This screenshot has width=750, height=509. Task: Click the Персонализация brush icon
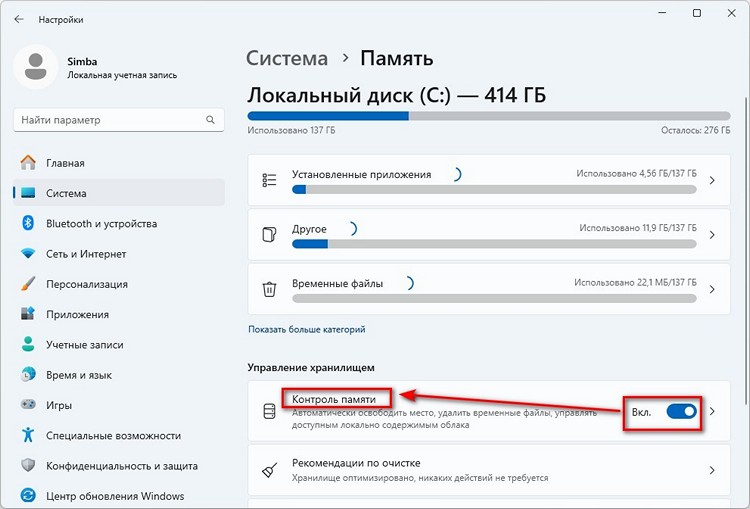[x=28, y=284]
